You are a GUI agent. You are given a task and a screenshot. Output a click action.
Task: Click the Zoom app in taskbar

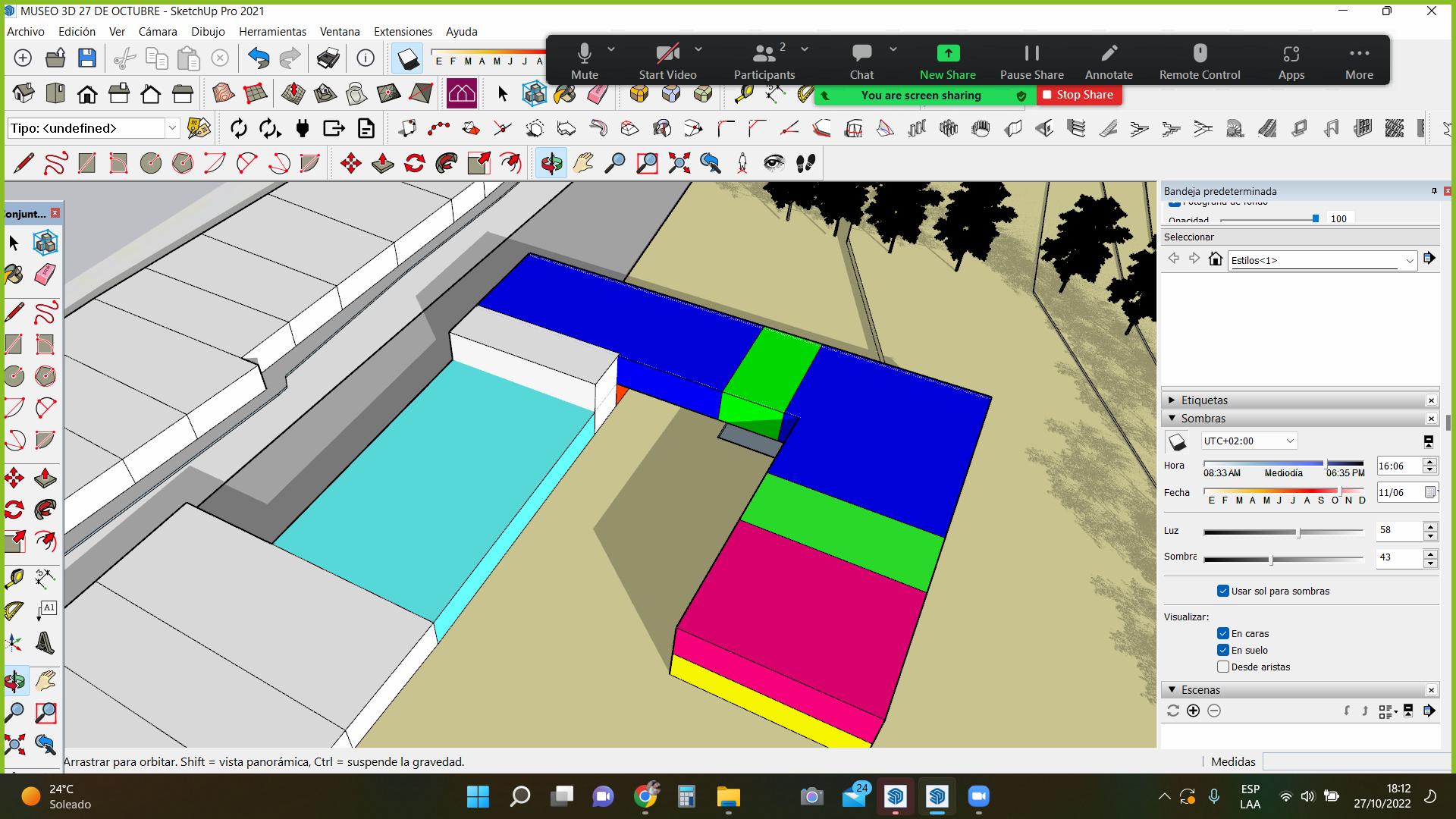(978, 796)
